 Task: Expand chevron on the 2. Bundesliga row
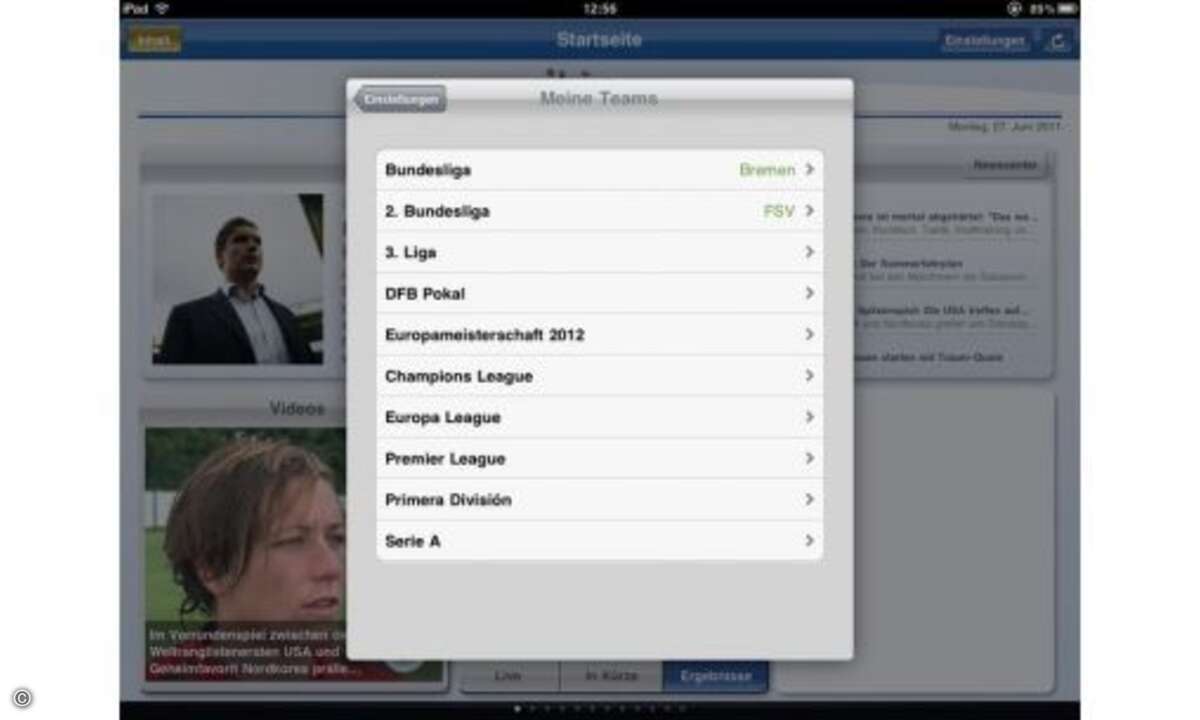810,211
